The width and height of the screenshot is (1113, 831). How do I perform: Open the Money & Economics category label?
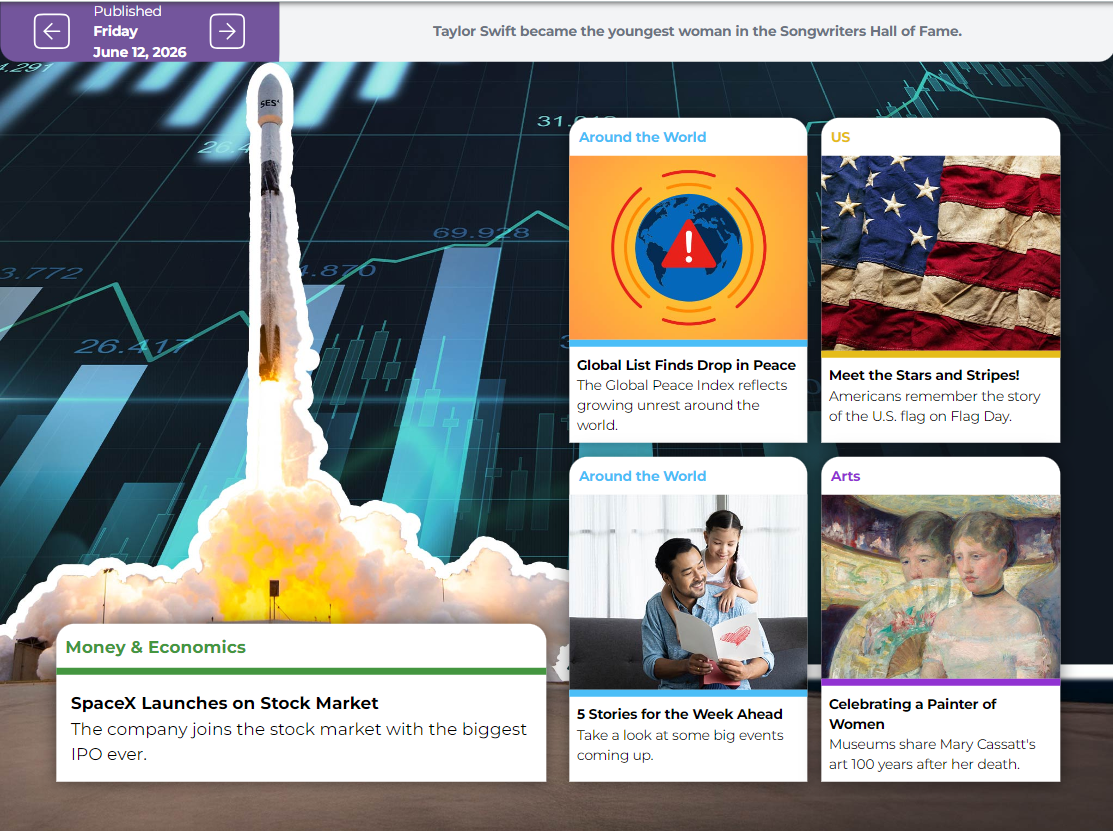click(155, 647)
